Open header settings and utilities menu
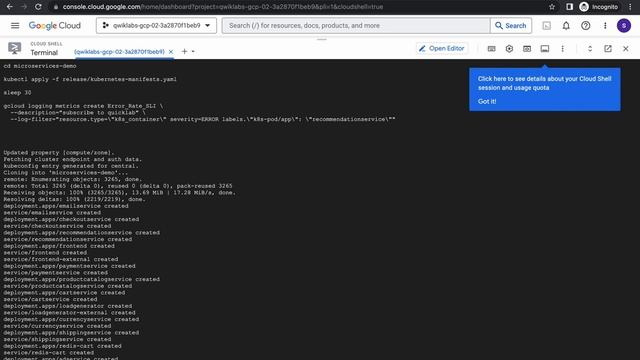 pyautogui.click(x=605, y=26)
